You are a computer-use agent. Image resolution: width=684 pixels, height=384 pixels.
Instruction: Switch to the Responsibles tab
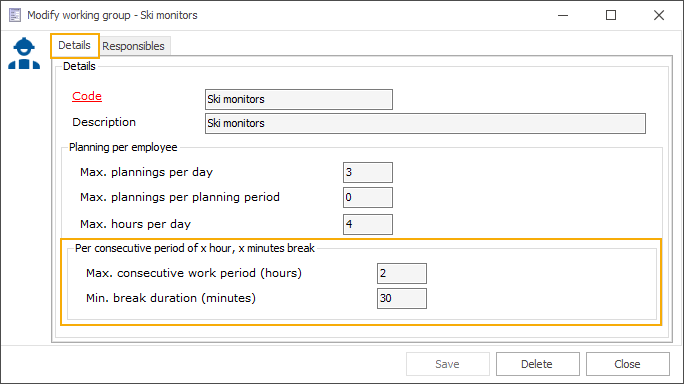(133, 46)
